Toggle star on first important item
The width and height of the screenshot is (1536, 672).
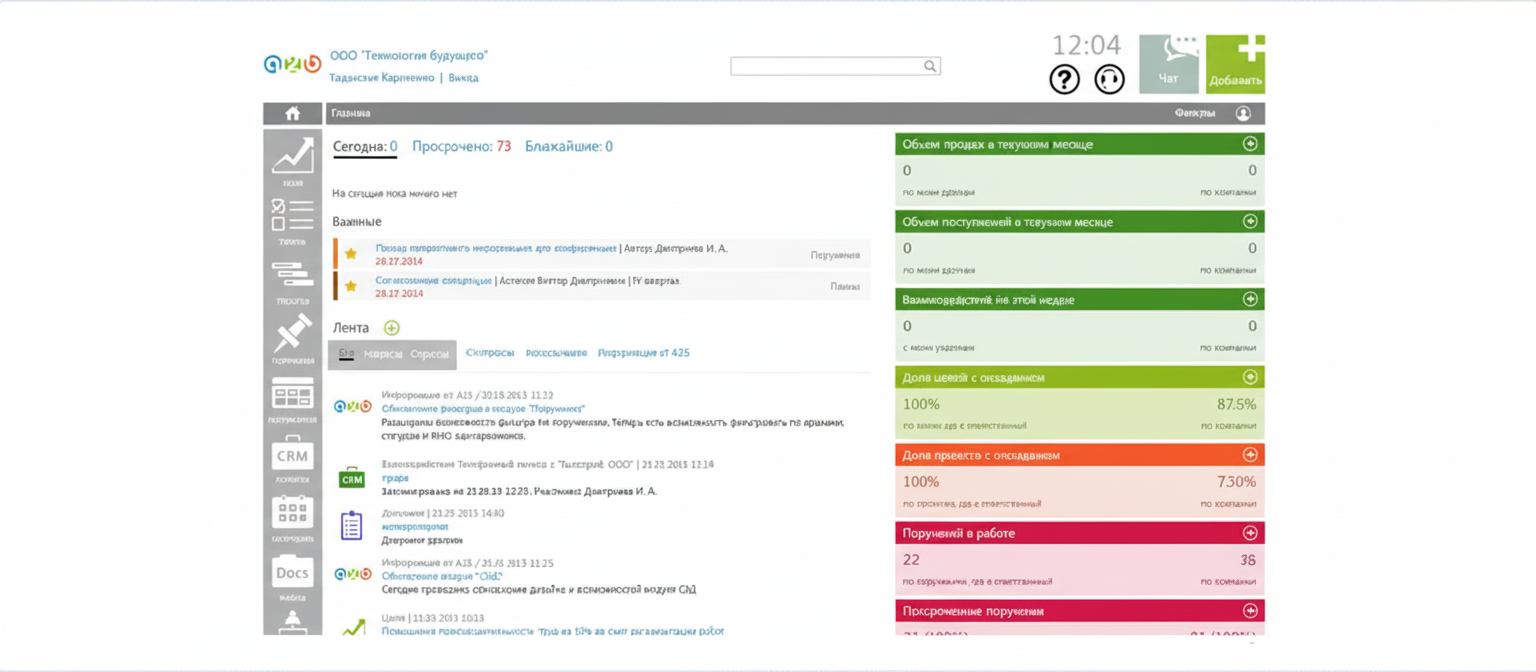(351, 254)
